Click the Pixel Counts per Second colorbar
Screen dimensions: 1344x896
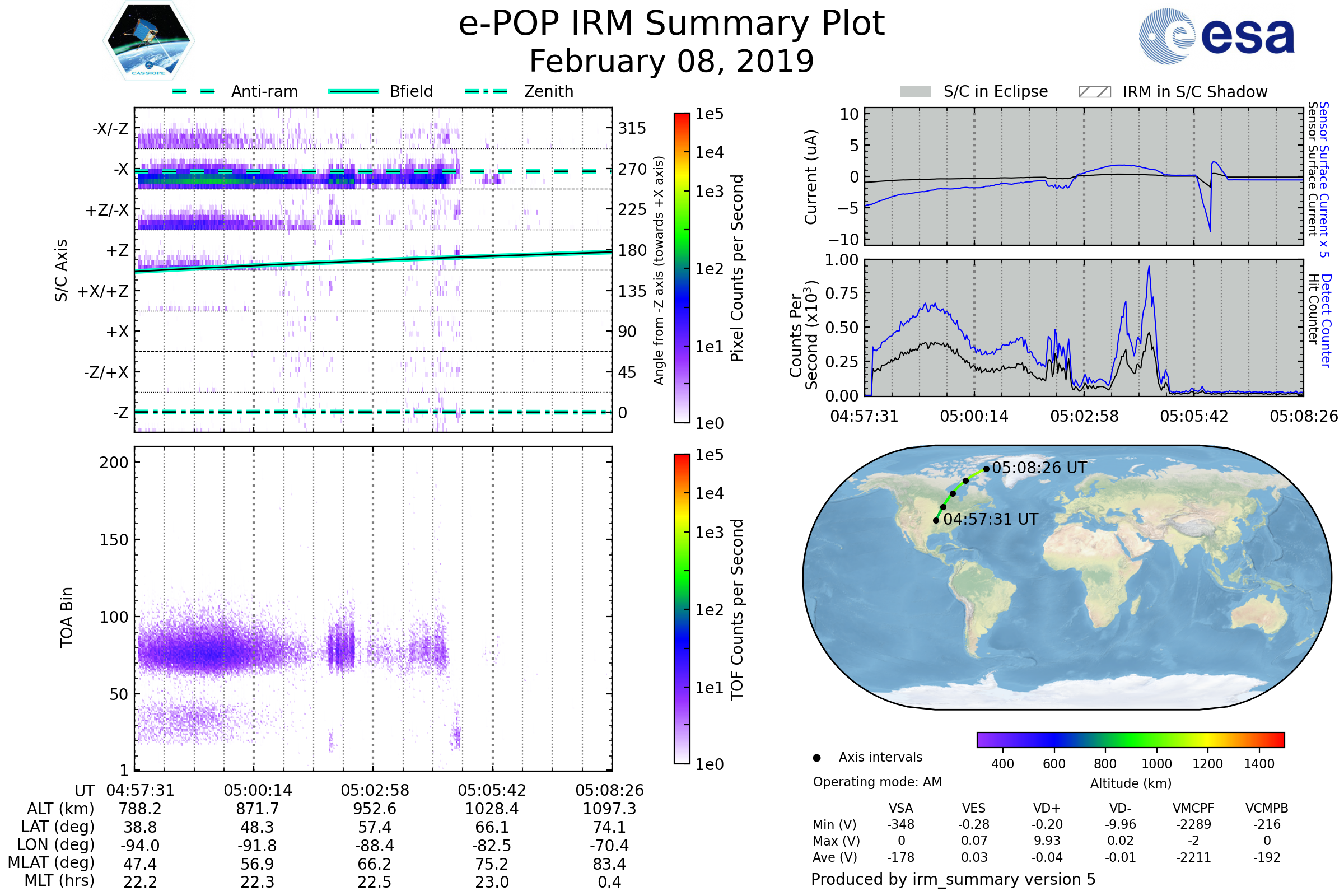(682, 268)
